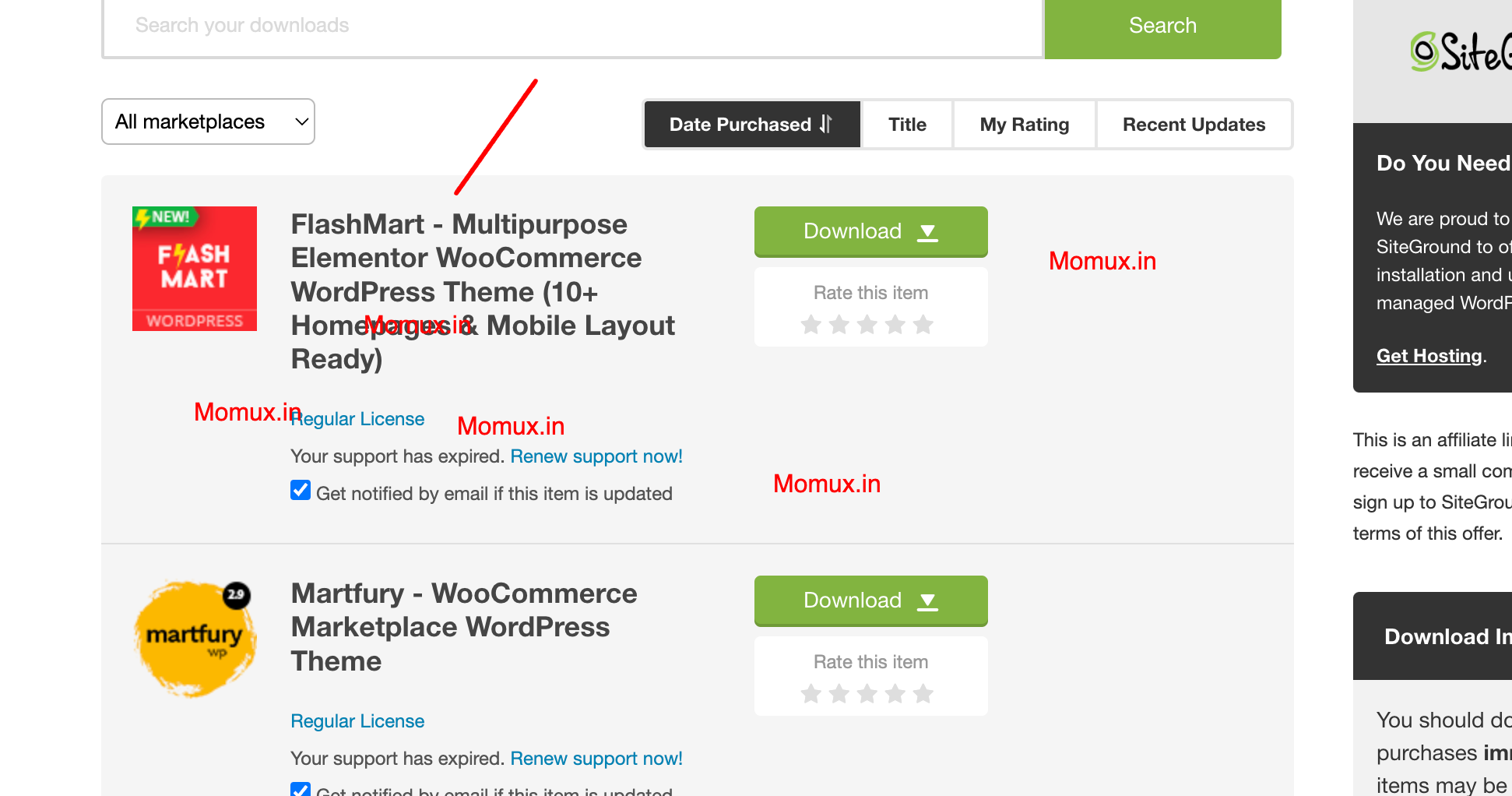Click the FlashMart theme thumbnail

[195, 269]
